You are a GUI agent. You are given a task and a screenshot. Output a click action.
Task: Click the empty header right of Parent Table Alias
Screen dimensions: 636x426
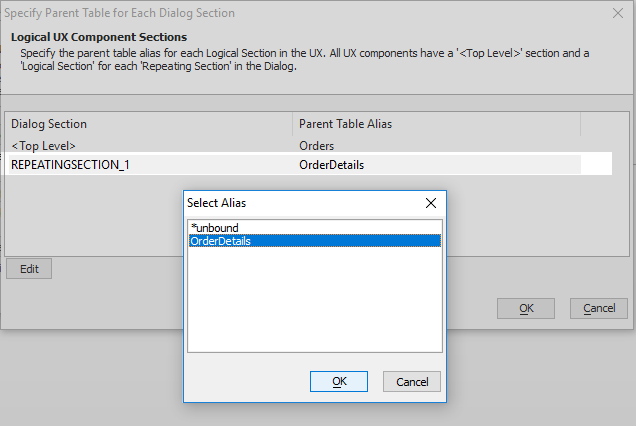click(604, 124)
